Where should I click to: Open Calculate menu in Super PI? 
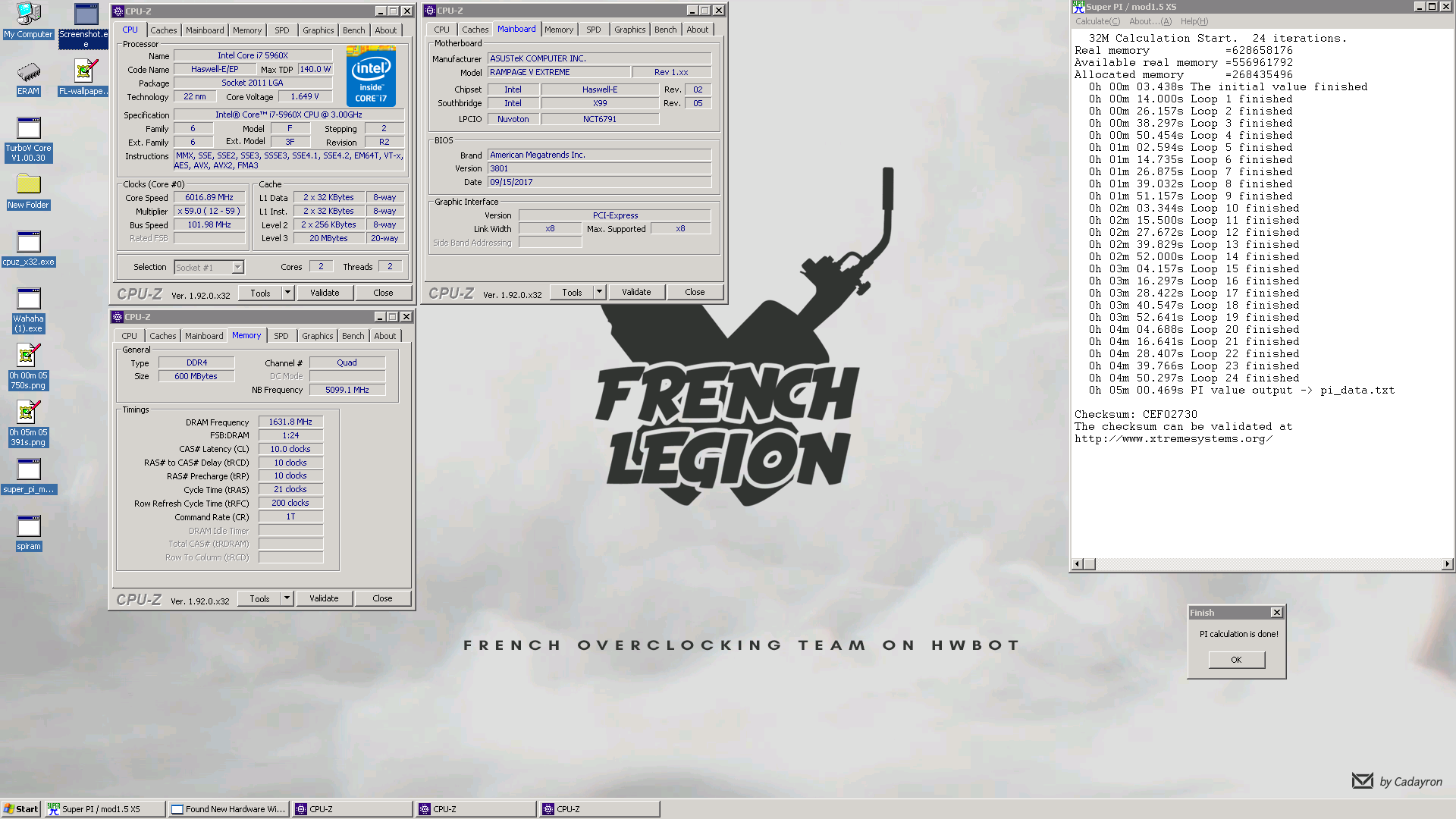coord(1097,21)
